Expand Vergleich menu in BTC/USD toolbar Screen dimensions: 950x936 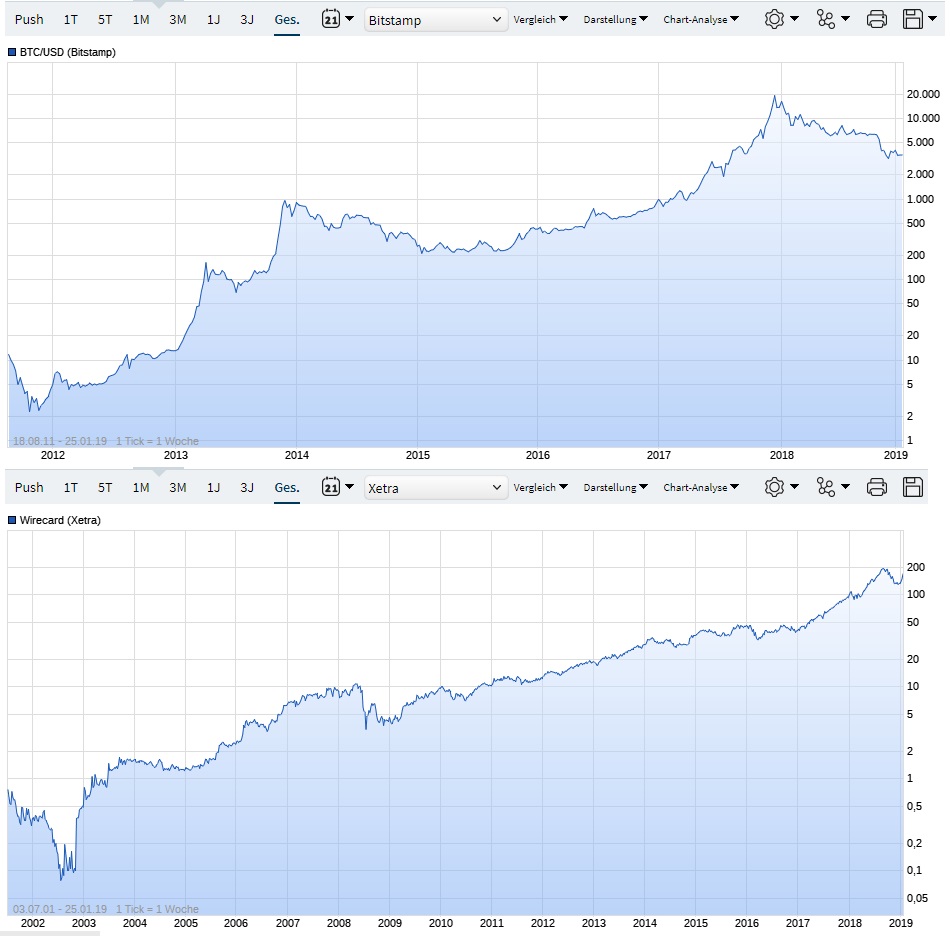(x=540, y=19)
